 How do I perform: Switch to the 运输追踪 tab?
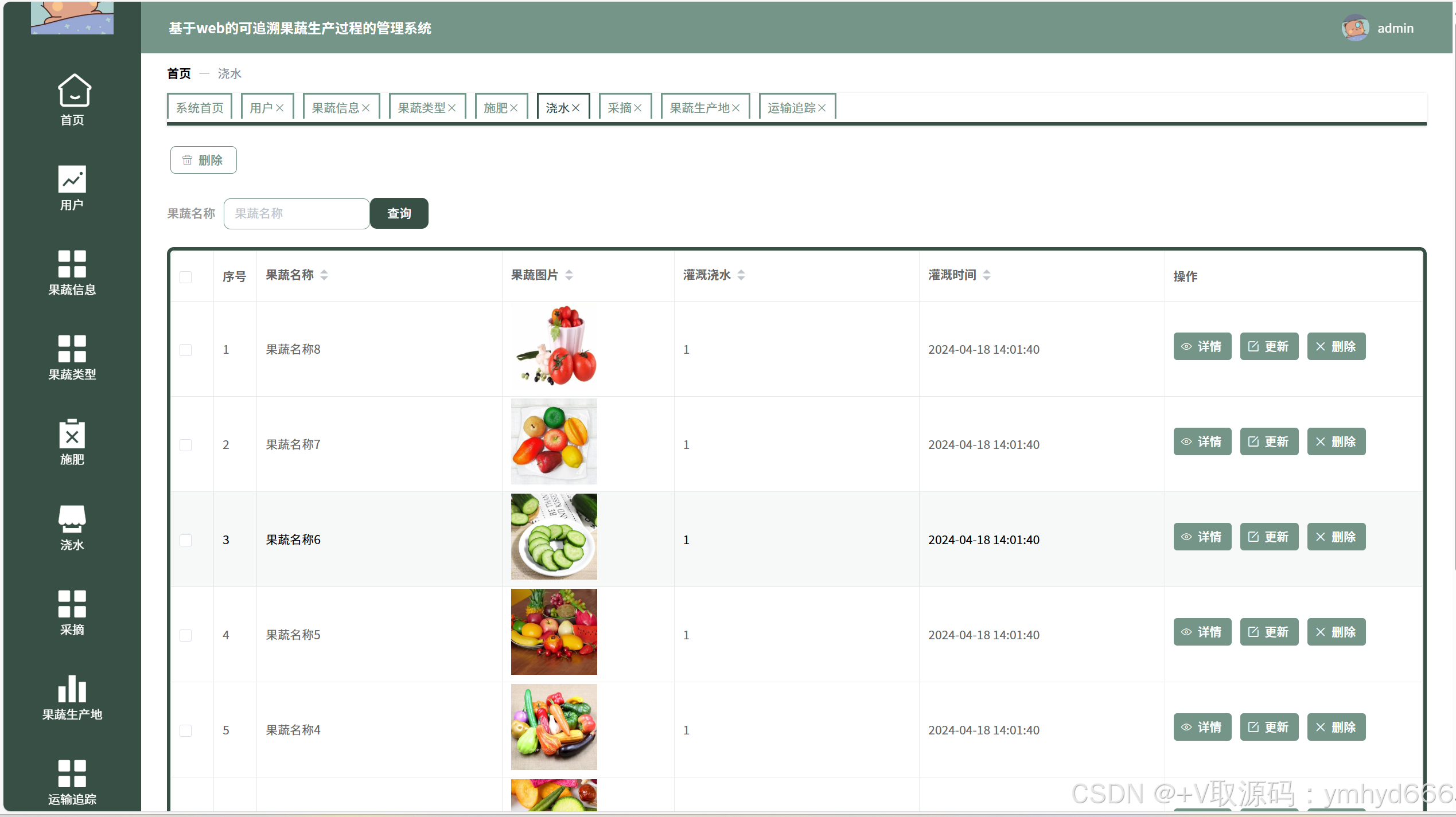click(791, 108)
